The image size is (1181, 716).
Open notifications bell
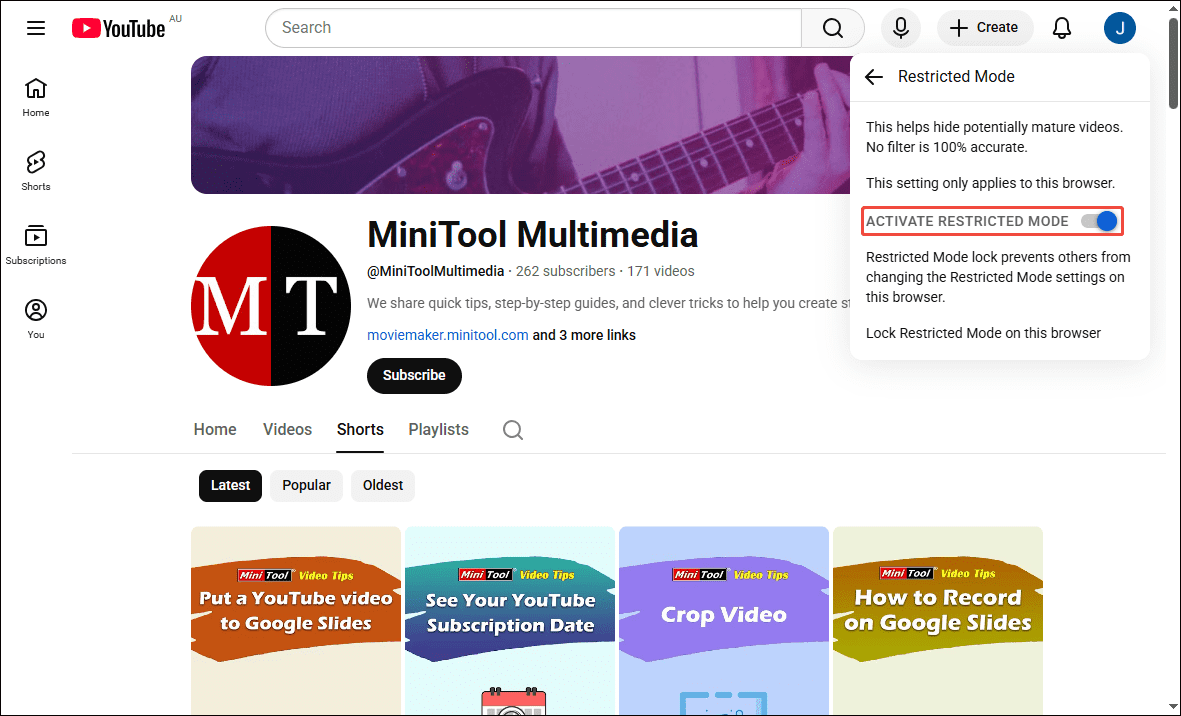tap(1061, 28)
